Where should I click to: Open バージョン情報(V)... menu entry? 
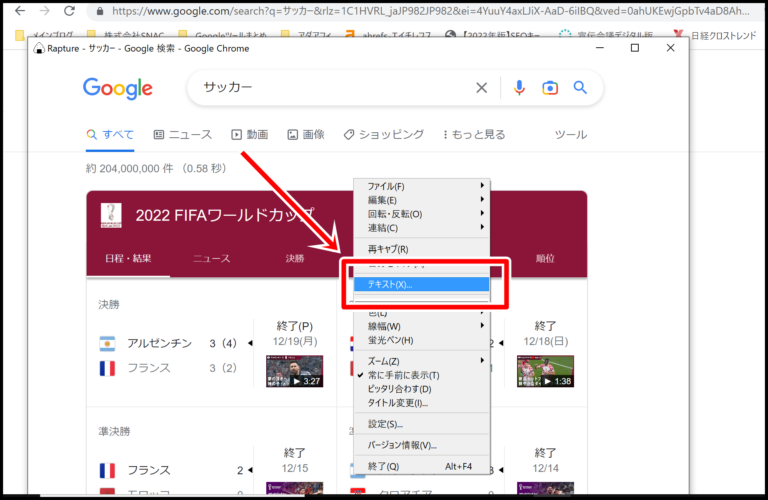click(x=422, y=445)
